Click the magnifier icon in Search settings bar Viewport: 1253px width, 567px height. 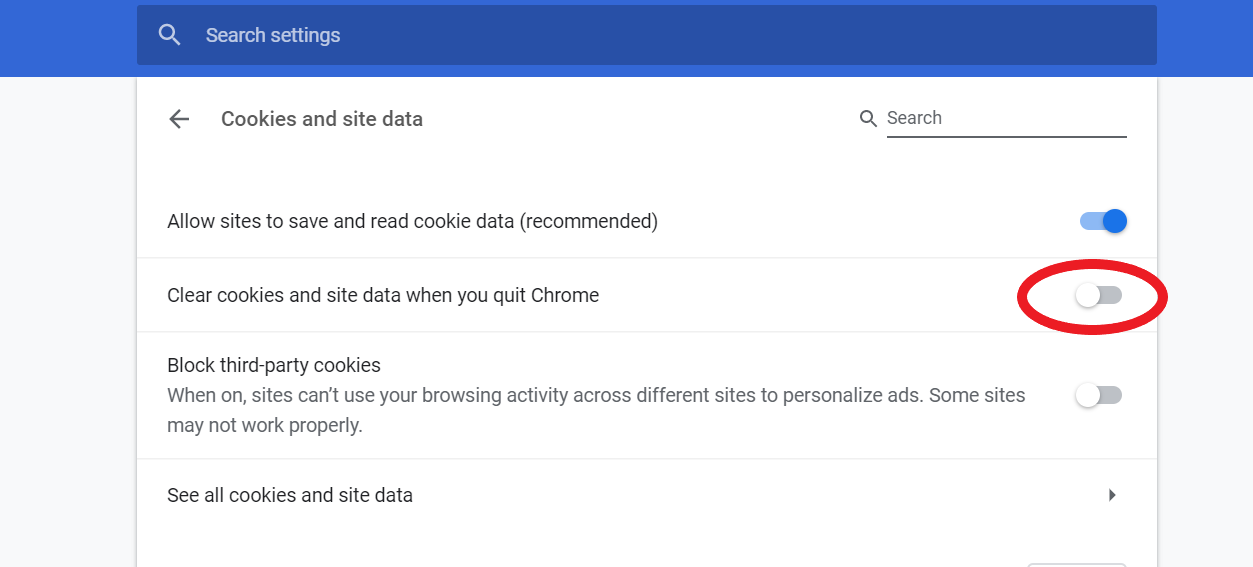(x=170, y=35)
